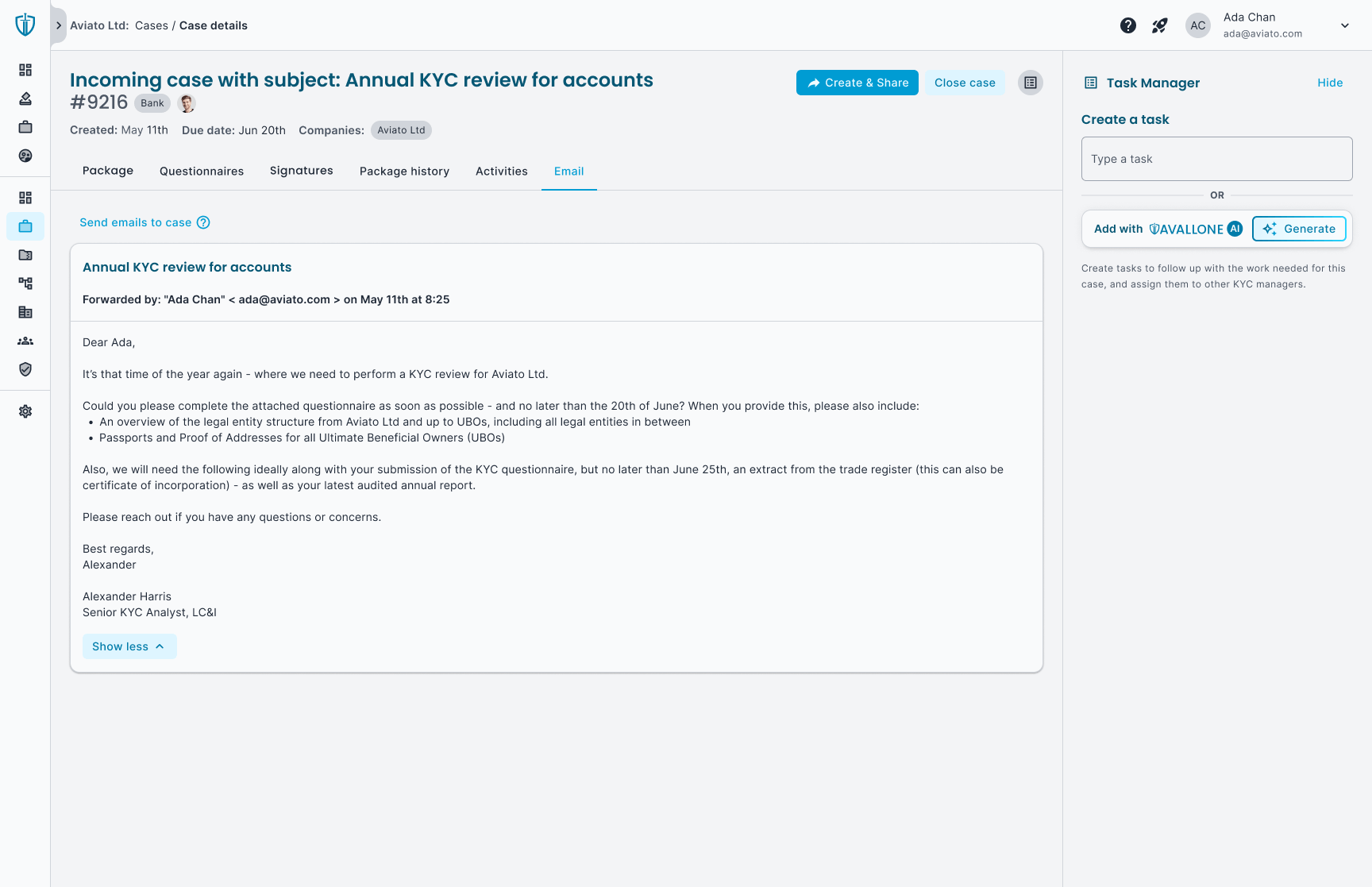Expand the Ada Chan account dropdown

tap(1343, 25)
